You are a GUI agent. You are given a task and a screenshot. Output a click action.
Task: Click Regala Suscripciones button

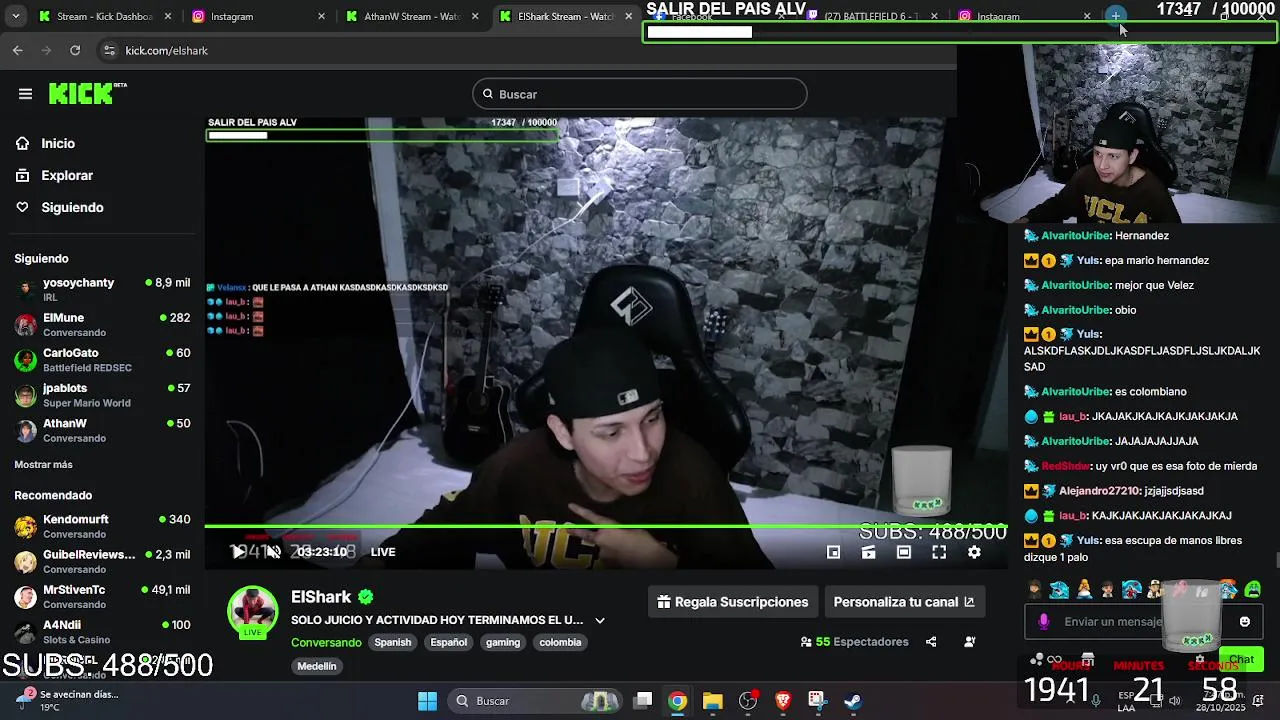733,602
